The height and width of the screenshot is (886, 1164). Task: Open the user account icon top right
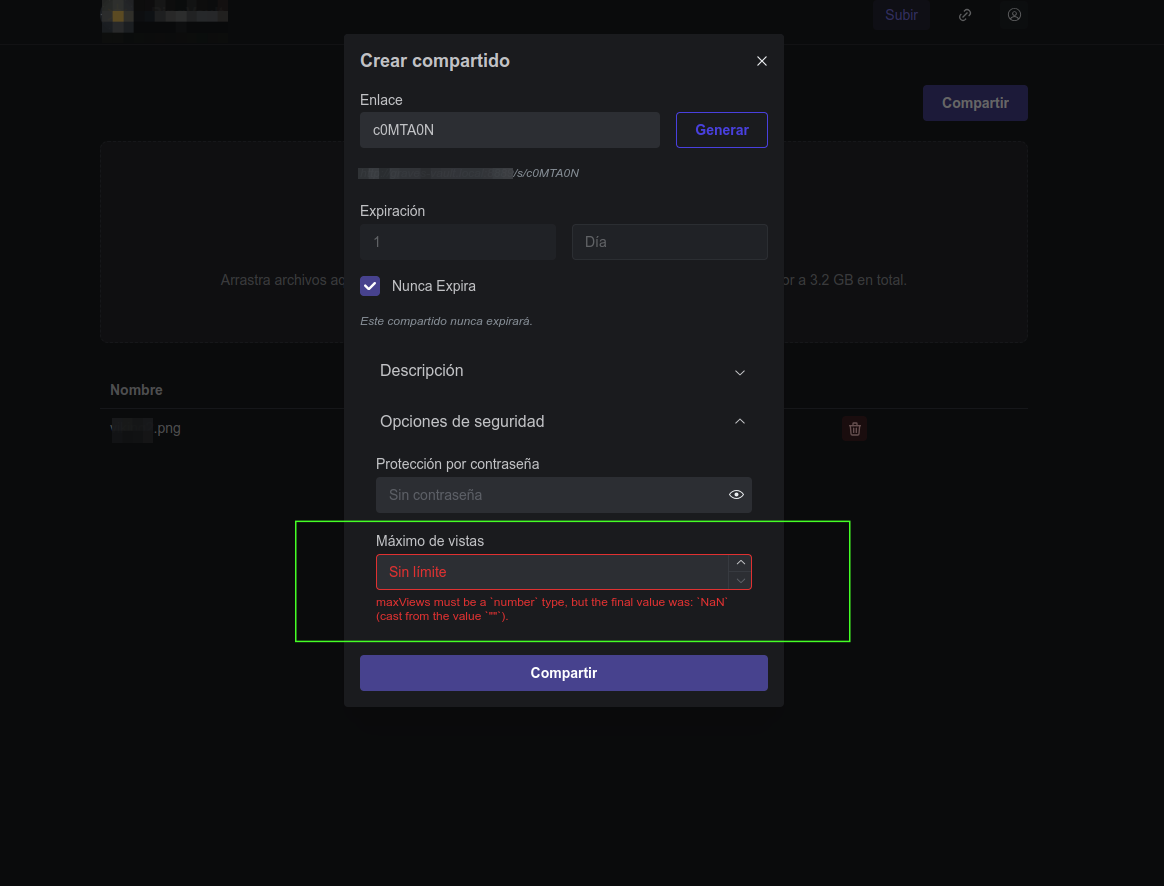(x=1014, y=15)
